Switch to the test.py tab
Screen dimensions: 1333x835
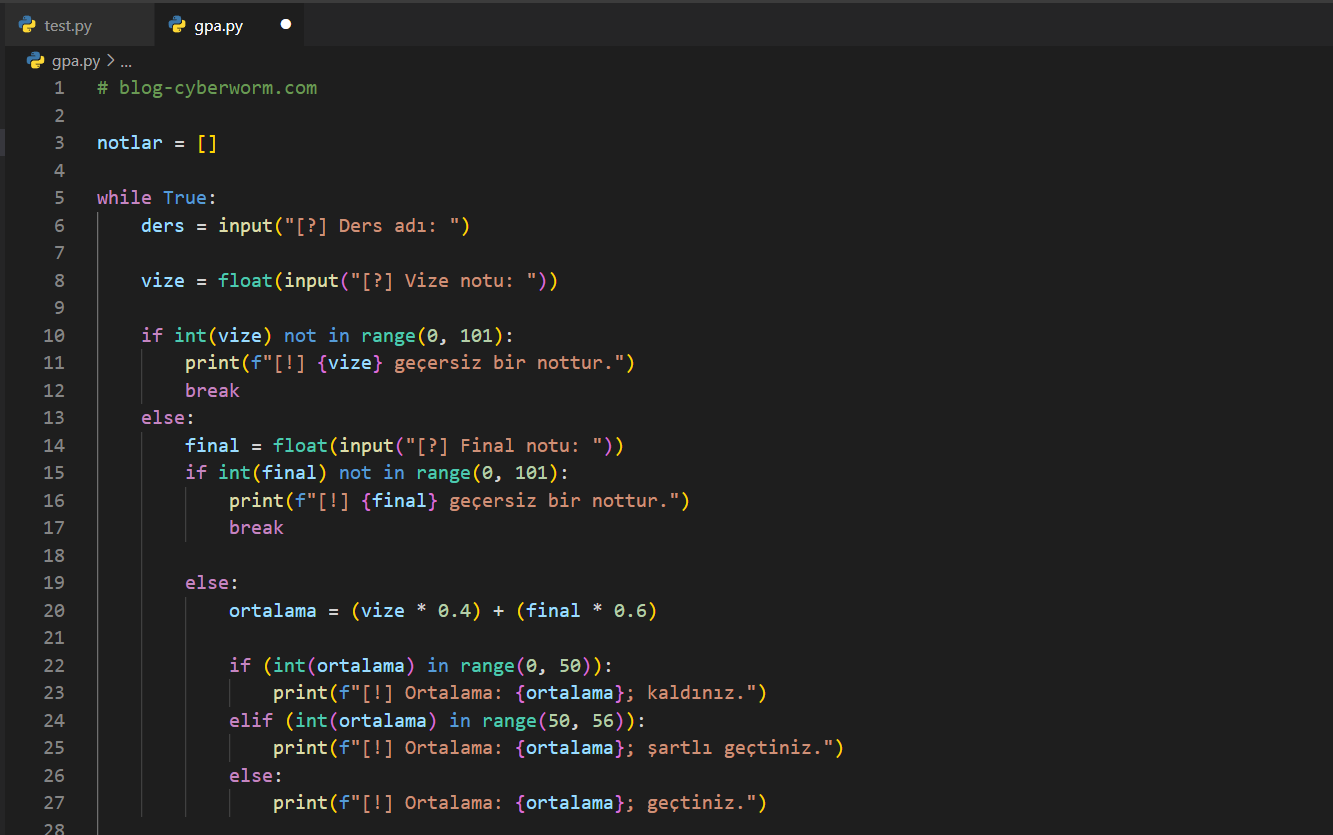(68, 26)
